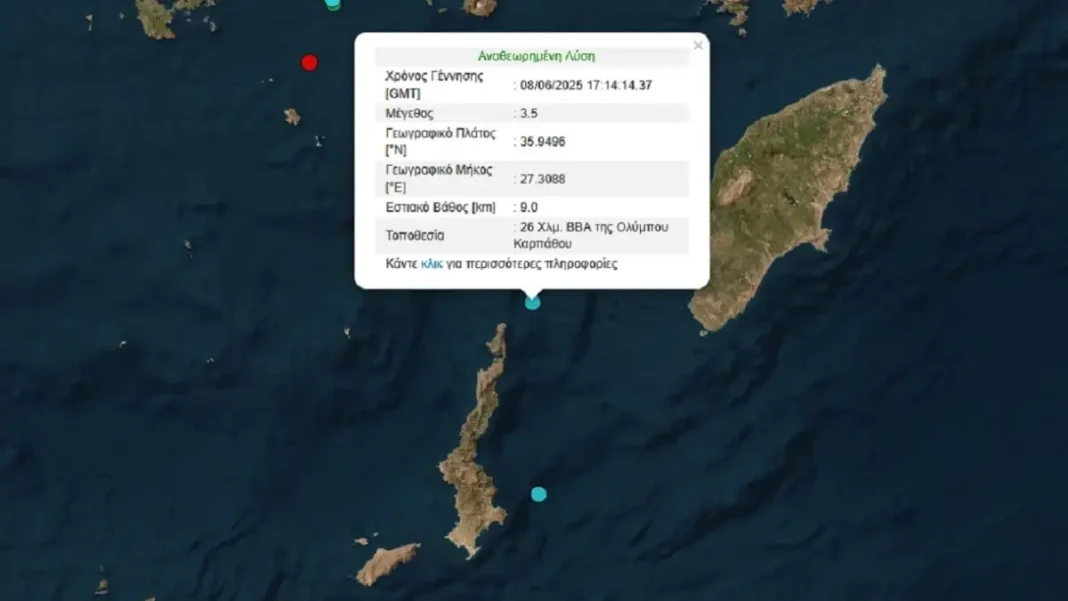
Task: Close the earthquake info popup
Action: pos(698,46)
